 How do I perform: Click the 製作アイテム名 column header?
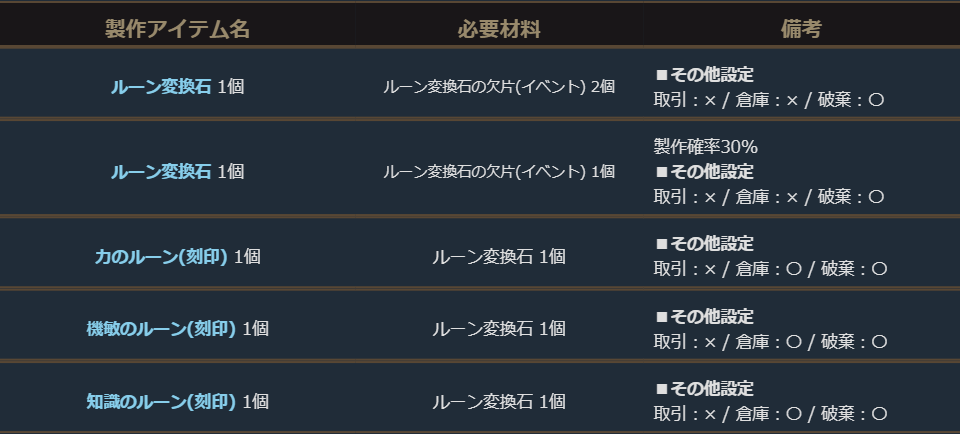click(x=177, y=29)
